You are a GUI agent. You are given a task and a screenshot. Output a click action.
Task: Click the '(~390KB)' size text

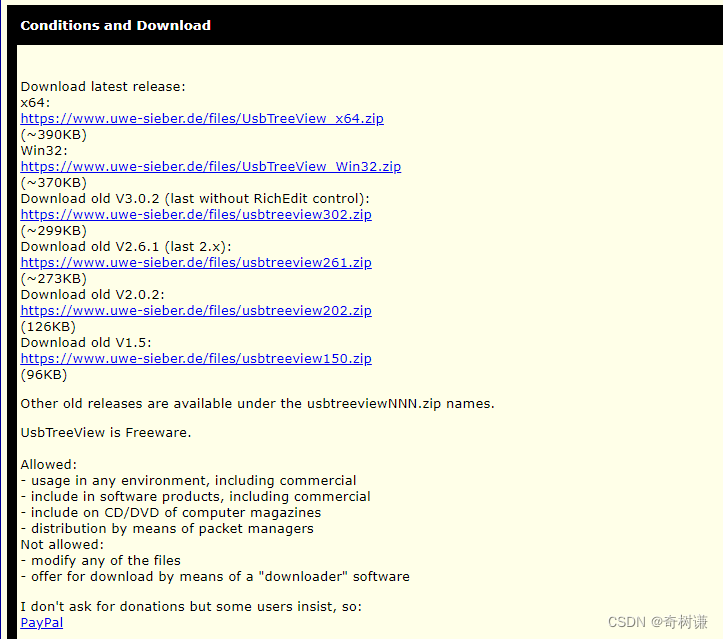53,135
